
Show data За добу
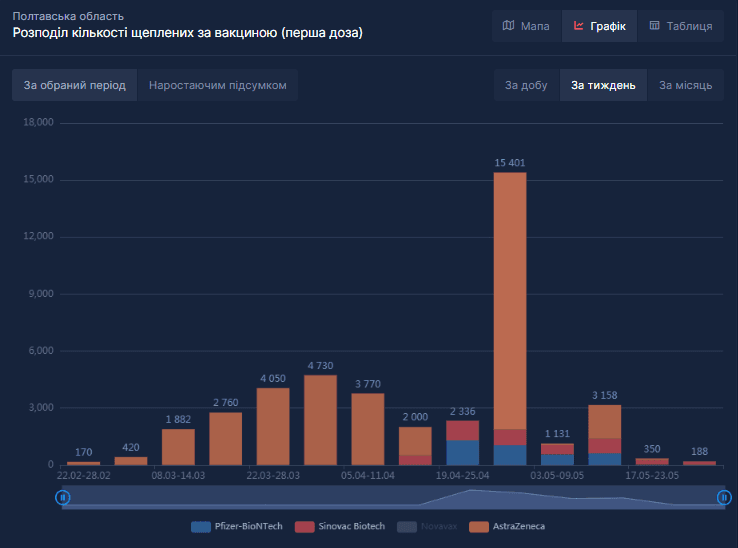click(x=526, y=85)
